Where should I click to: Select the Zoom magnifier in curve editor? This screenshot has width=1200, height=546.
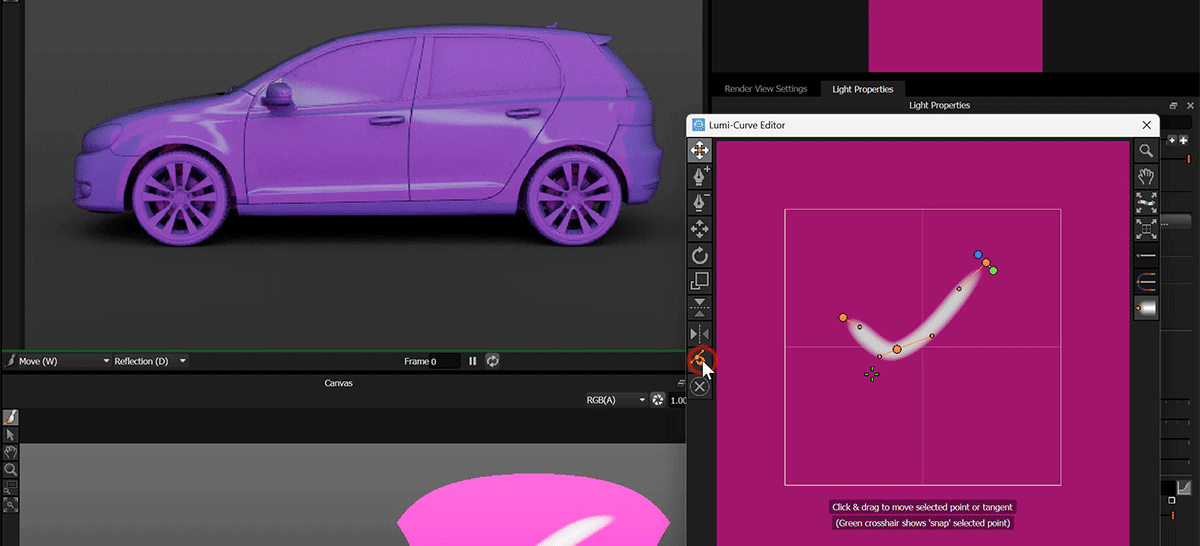click(x=1146, y=151)
